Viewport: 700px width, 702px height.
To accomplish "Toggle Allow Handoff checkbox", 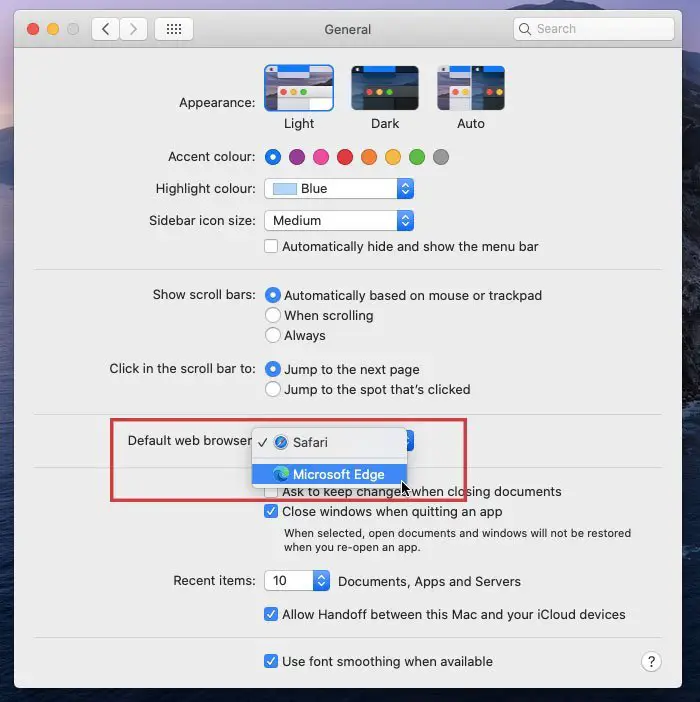I will click(x=271, y=614).
